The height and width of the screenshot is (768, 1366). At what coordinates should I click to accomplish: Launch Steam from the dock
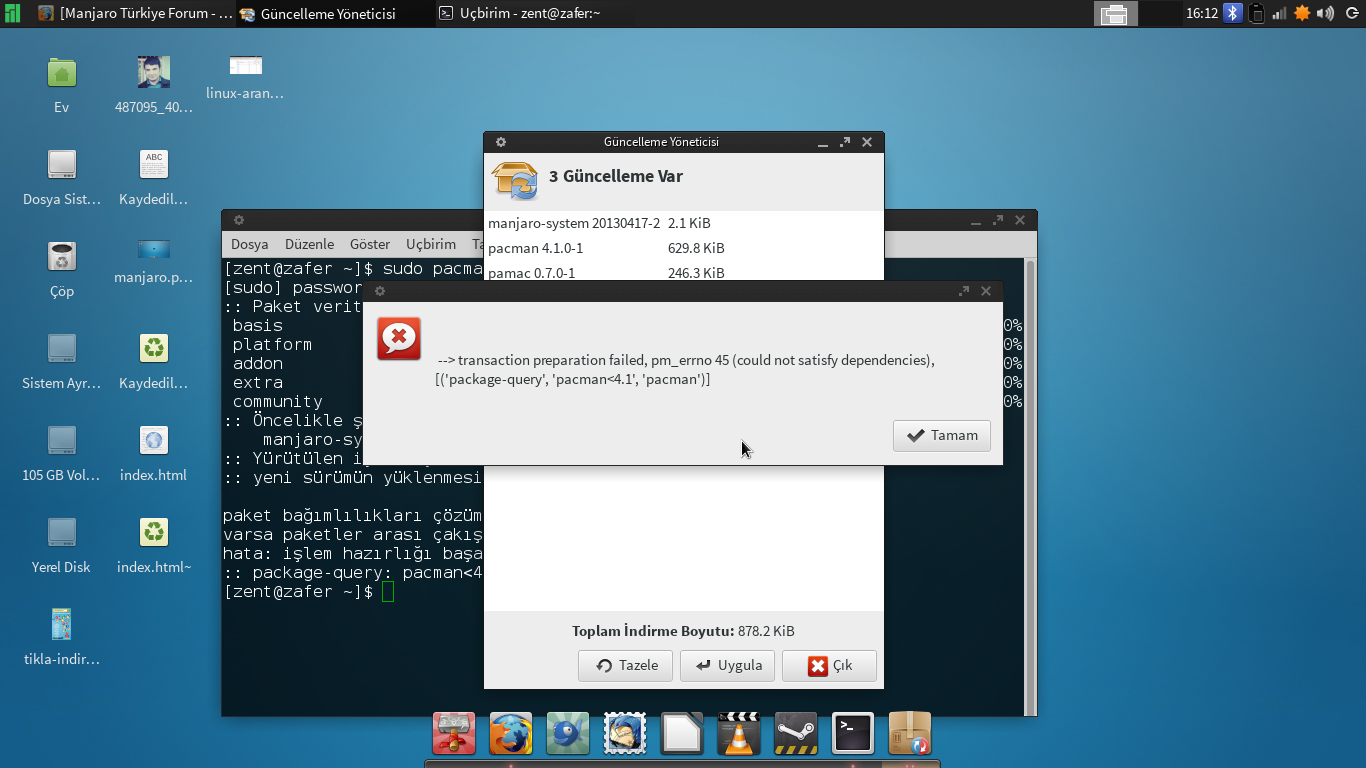pyautogui.click(x=796, y=734)
